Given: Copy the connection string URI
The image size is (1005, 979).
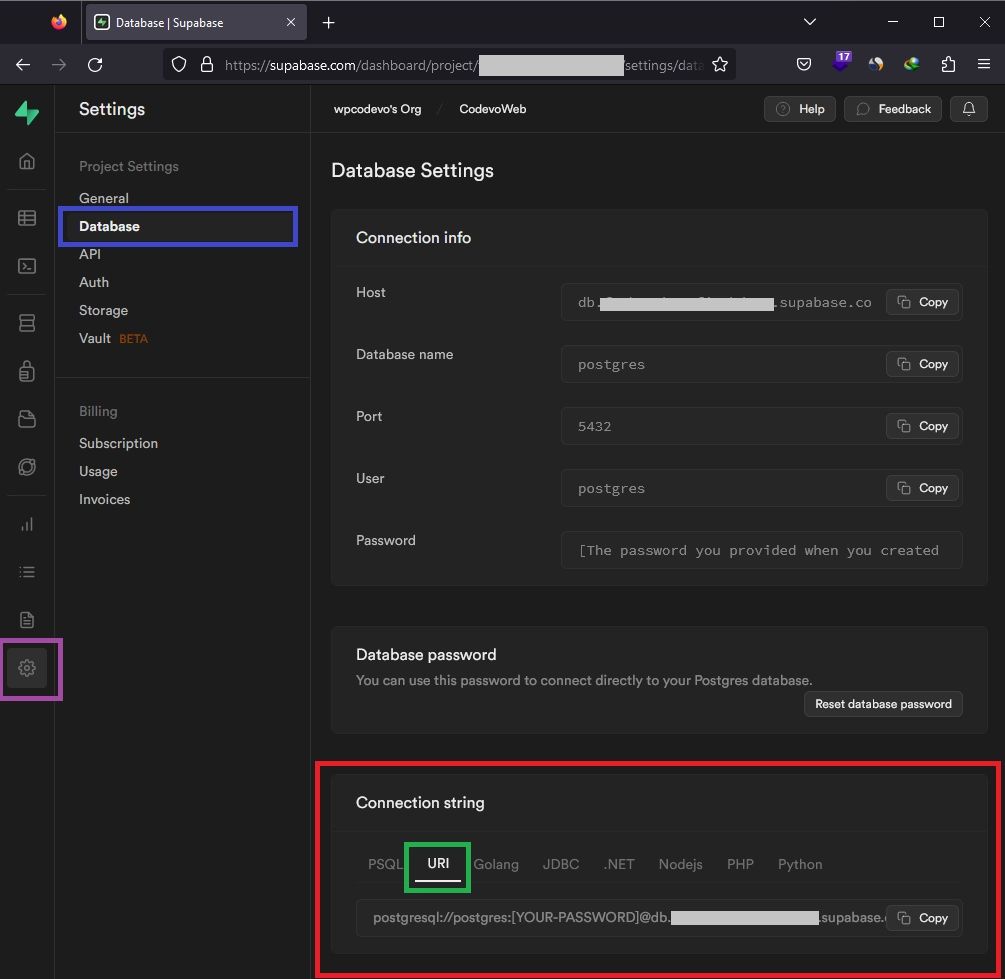Looking at the screenshot, I should tap(922, 918).
